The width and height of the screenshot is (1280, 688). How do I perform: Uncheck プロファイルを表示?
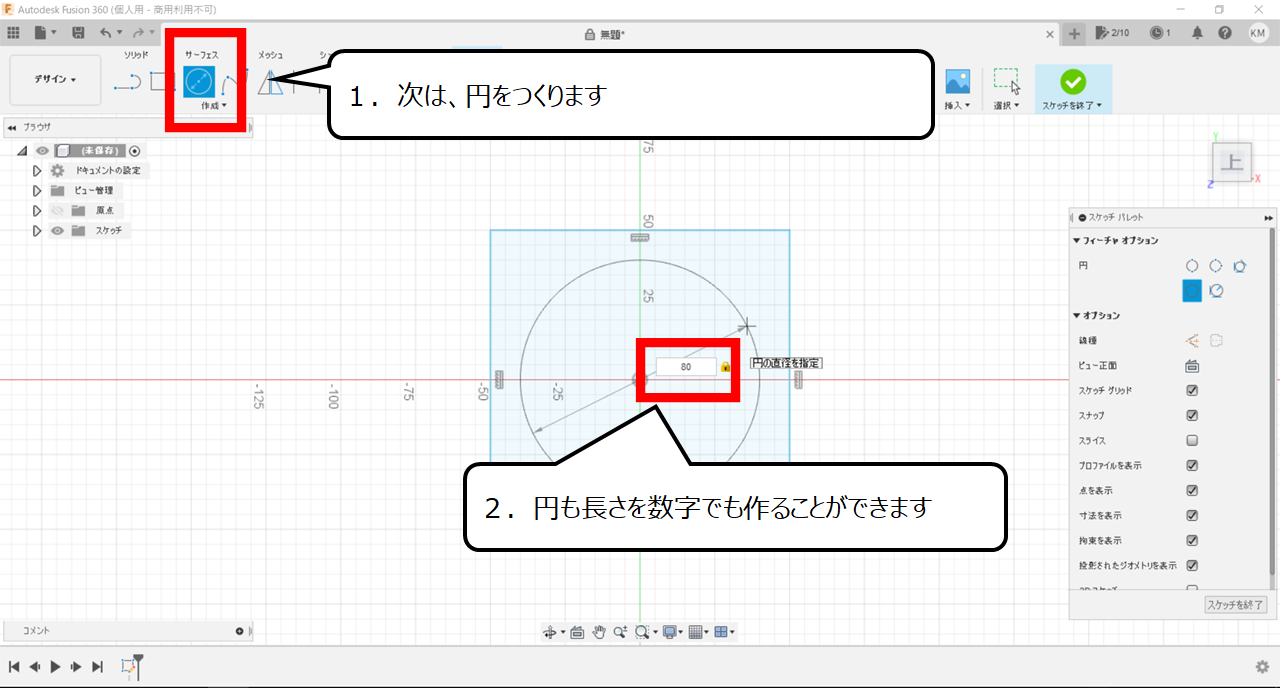1192,466
